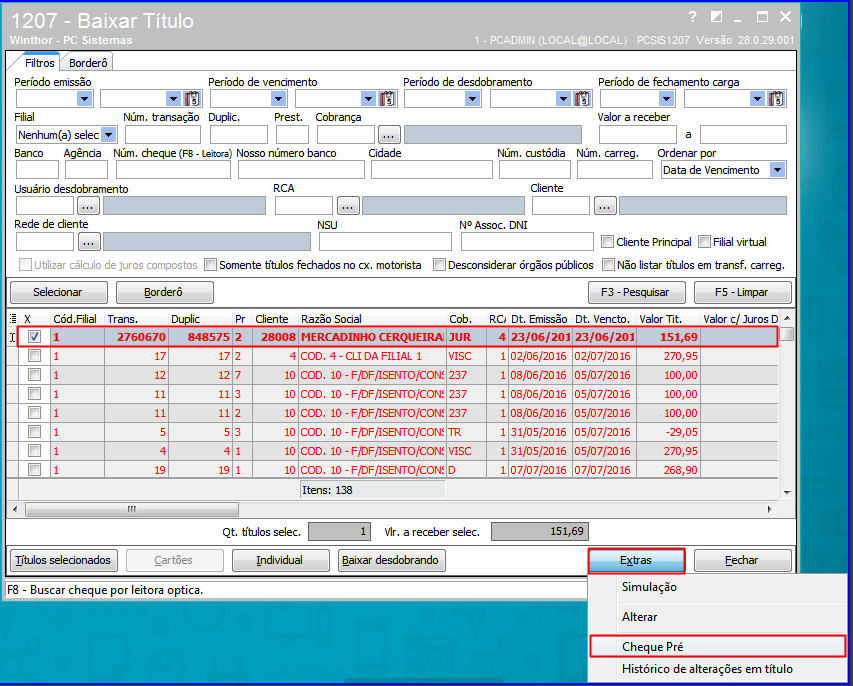
Task: Click Baixar desdobrando button
Action: coord(390,560)
